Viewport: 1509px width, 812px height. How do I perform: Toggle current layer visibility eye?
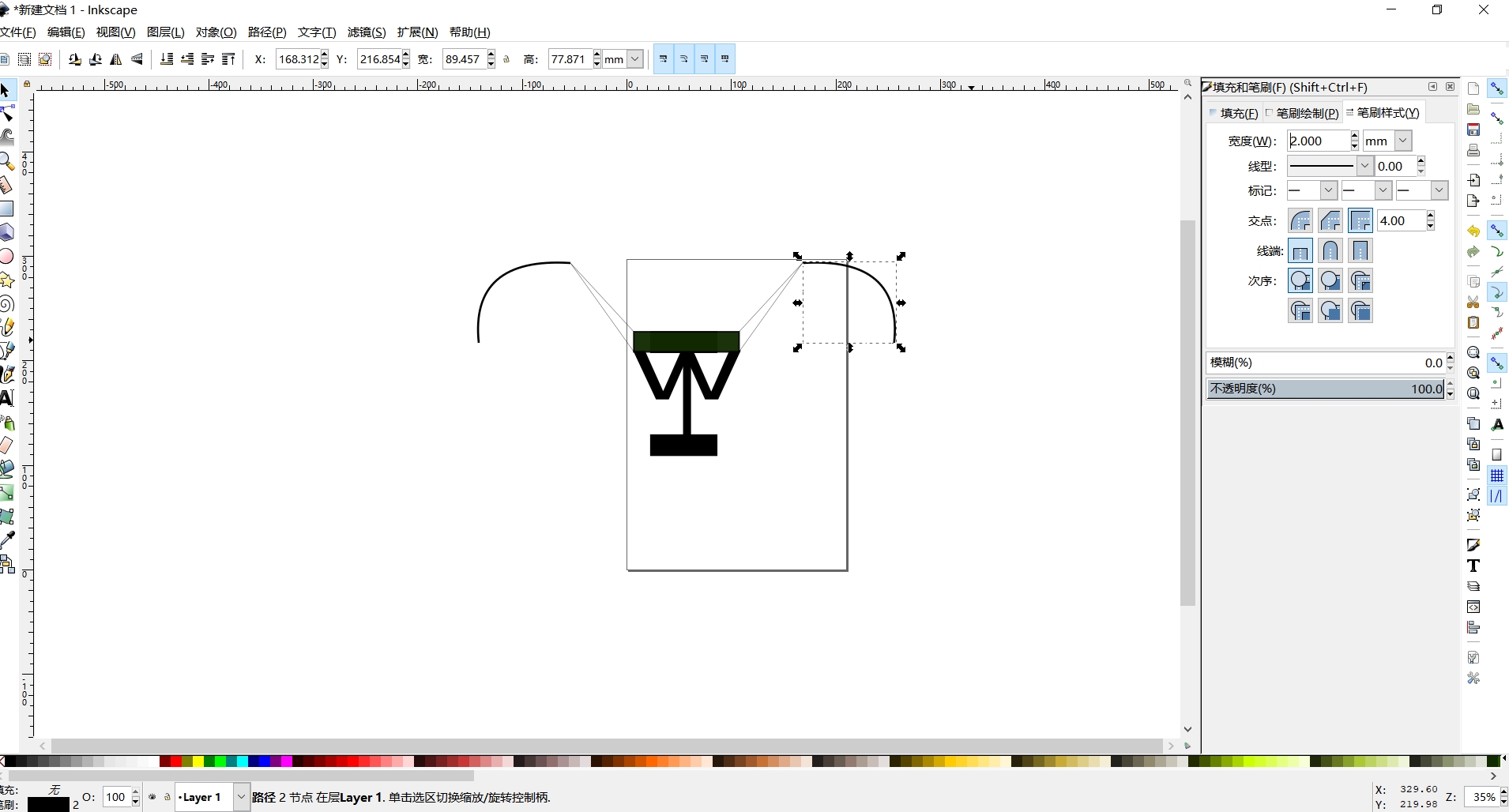[x=152, y=797]
